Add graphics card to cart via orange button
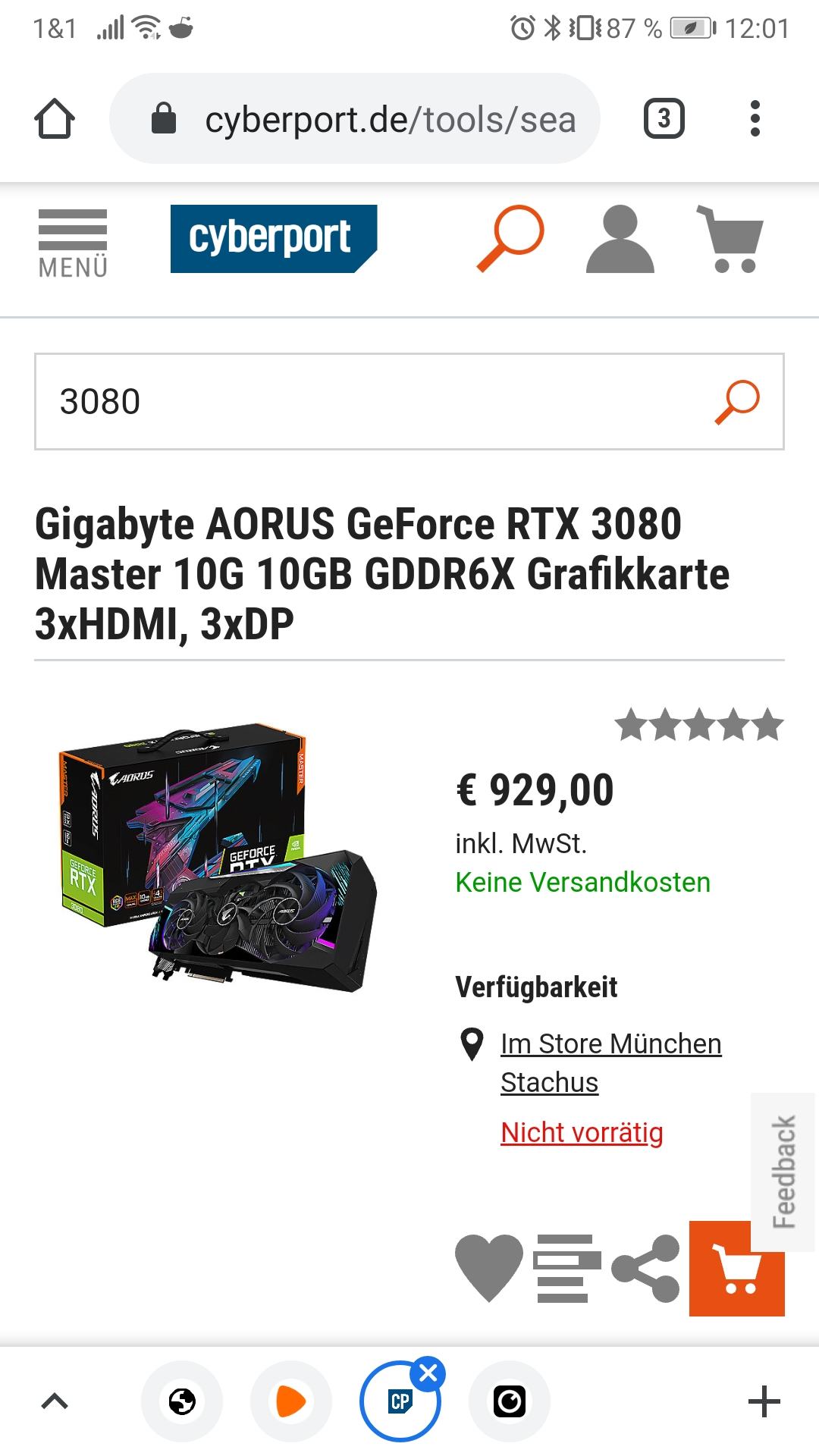The image size is (819, 1456). [x=736, y=1268]
